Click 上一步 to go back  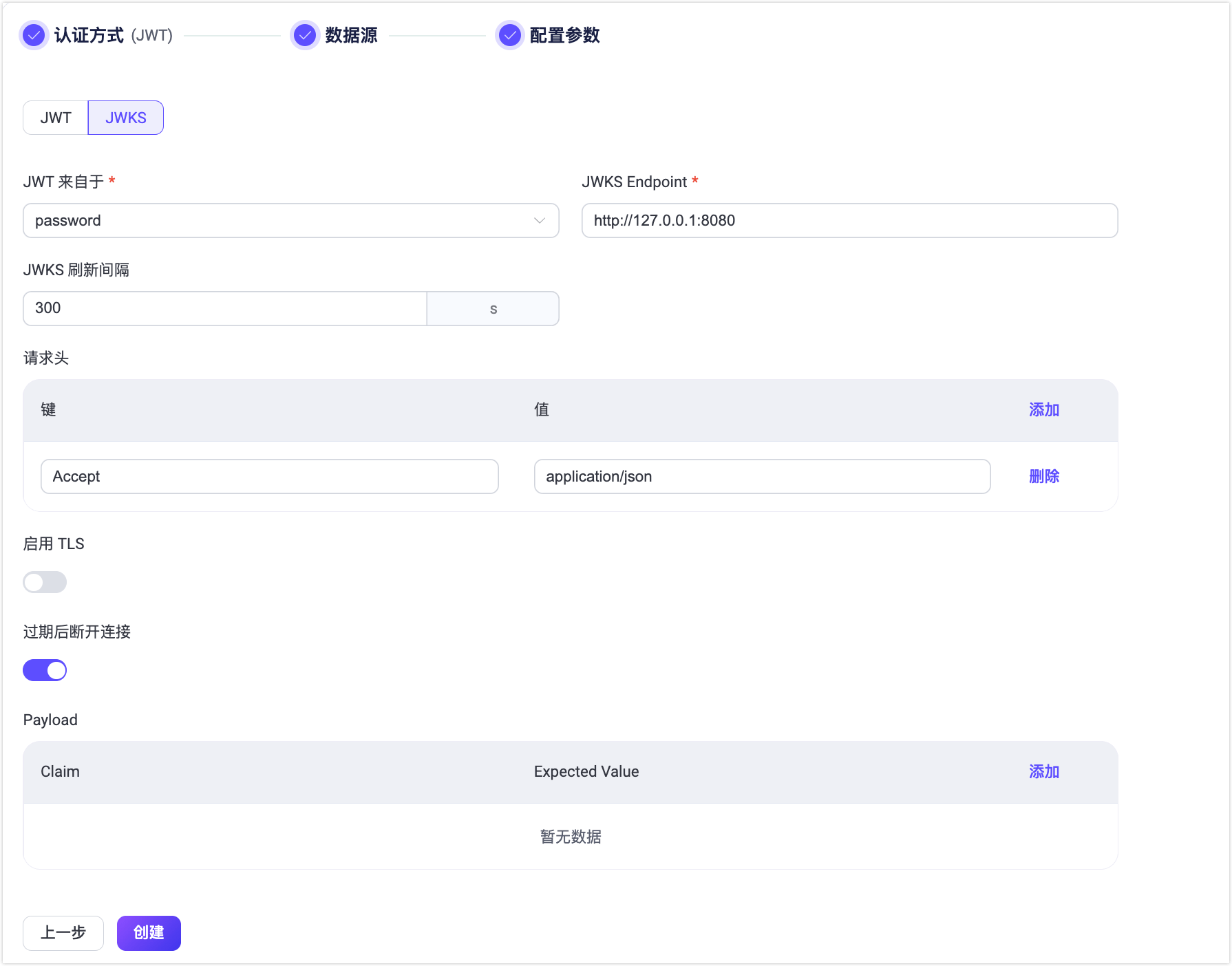(x=63, y=933)
